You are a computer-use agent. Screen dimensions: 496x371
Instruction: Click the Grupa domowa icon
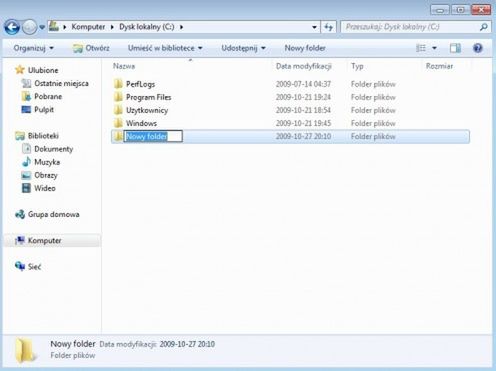pyautogui.click(x=20, y=214)
